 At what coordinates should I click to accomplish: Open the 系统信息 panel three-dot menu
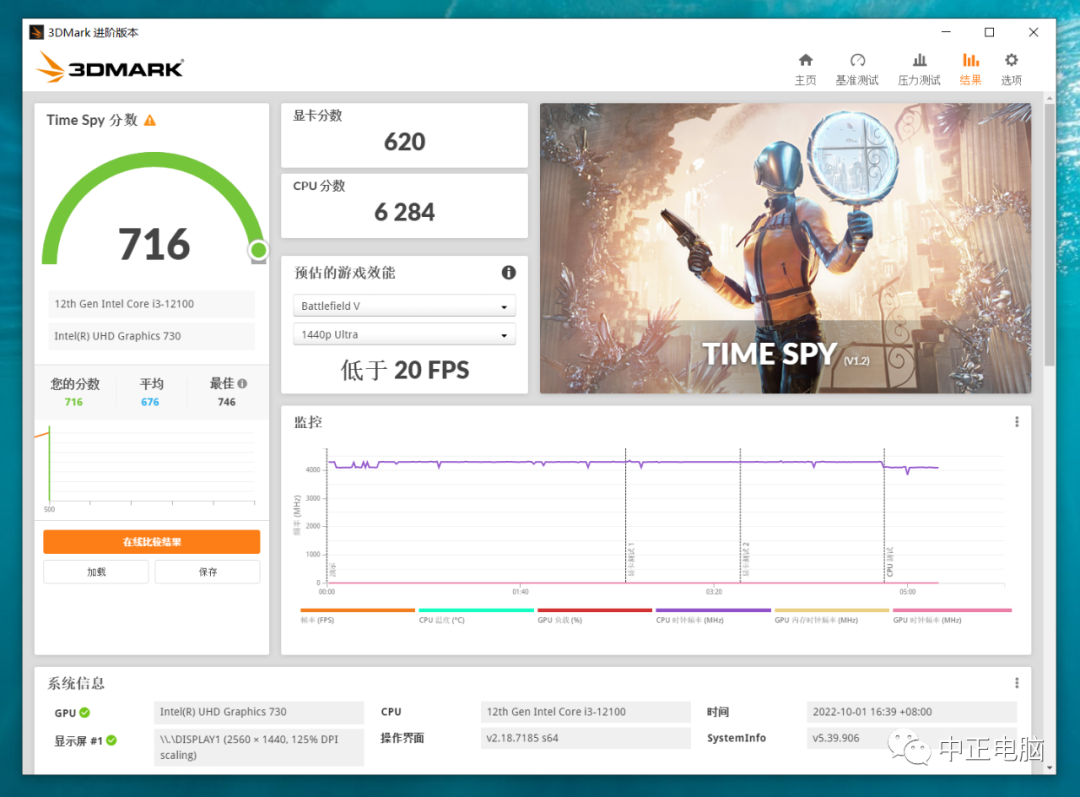click(1017, 683)
